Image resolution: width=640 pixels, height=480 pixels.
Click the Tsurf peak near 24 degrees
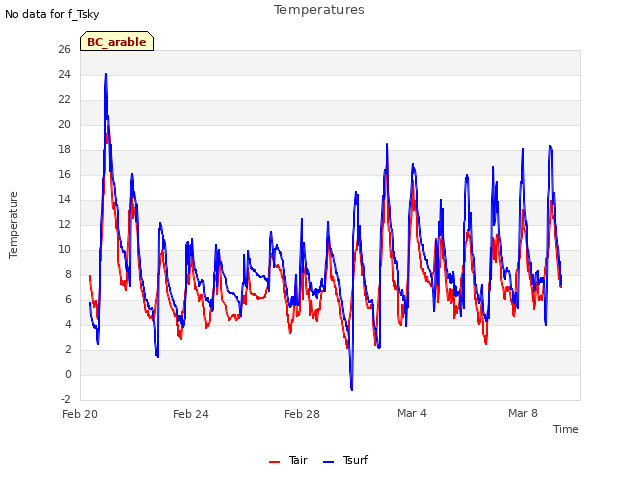(x=106, y=75)
